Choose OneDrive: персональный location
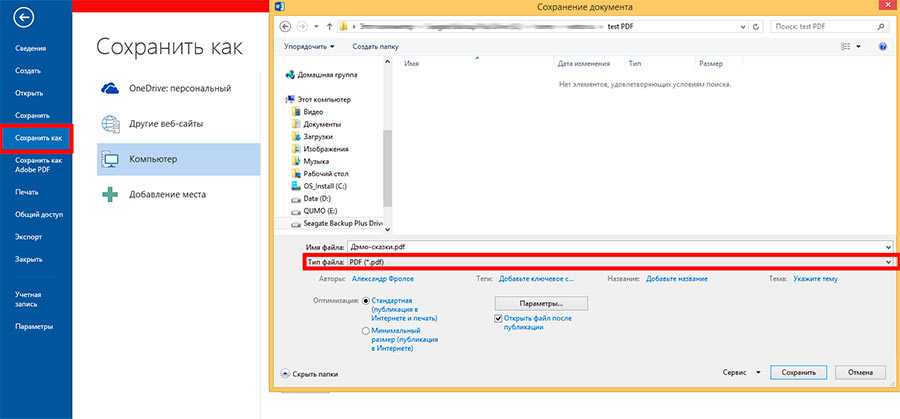 click(179, 88)
